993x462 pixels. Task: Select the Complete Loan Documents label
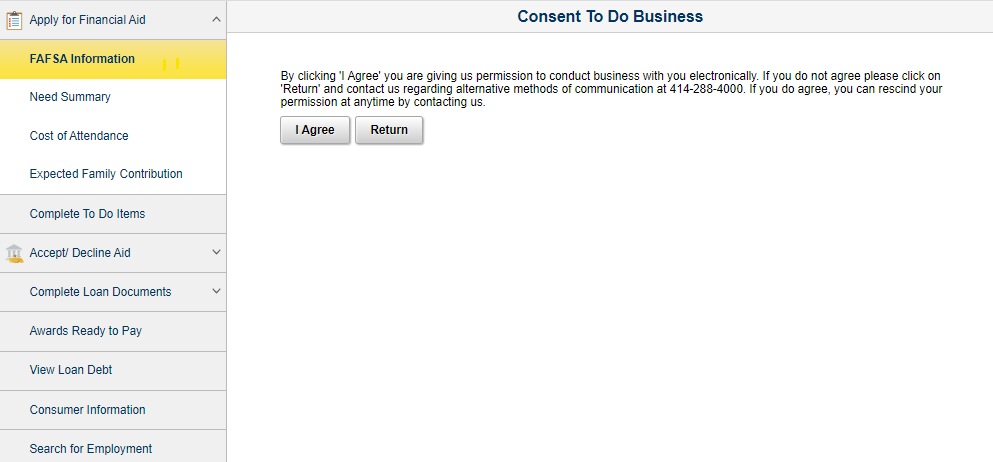[100, 292]
